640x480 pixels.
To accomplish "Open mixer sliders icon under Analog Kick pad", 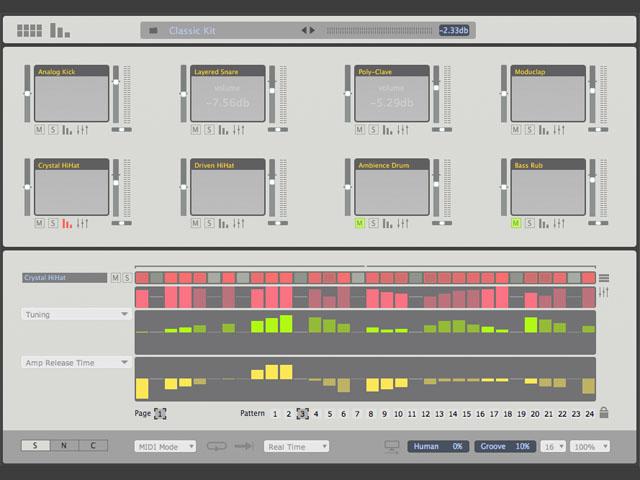I will point(82,130).
